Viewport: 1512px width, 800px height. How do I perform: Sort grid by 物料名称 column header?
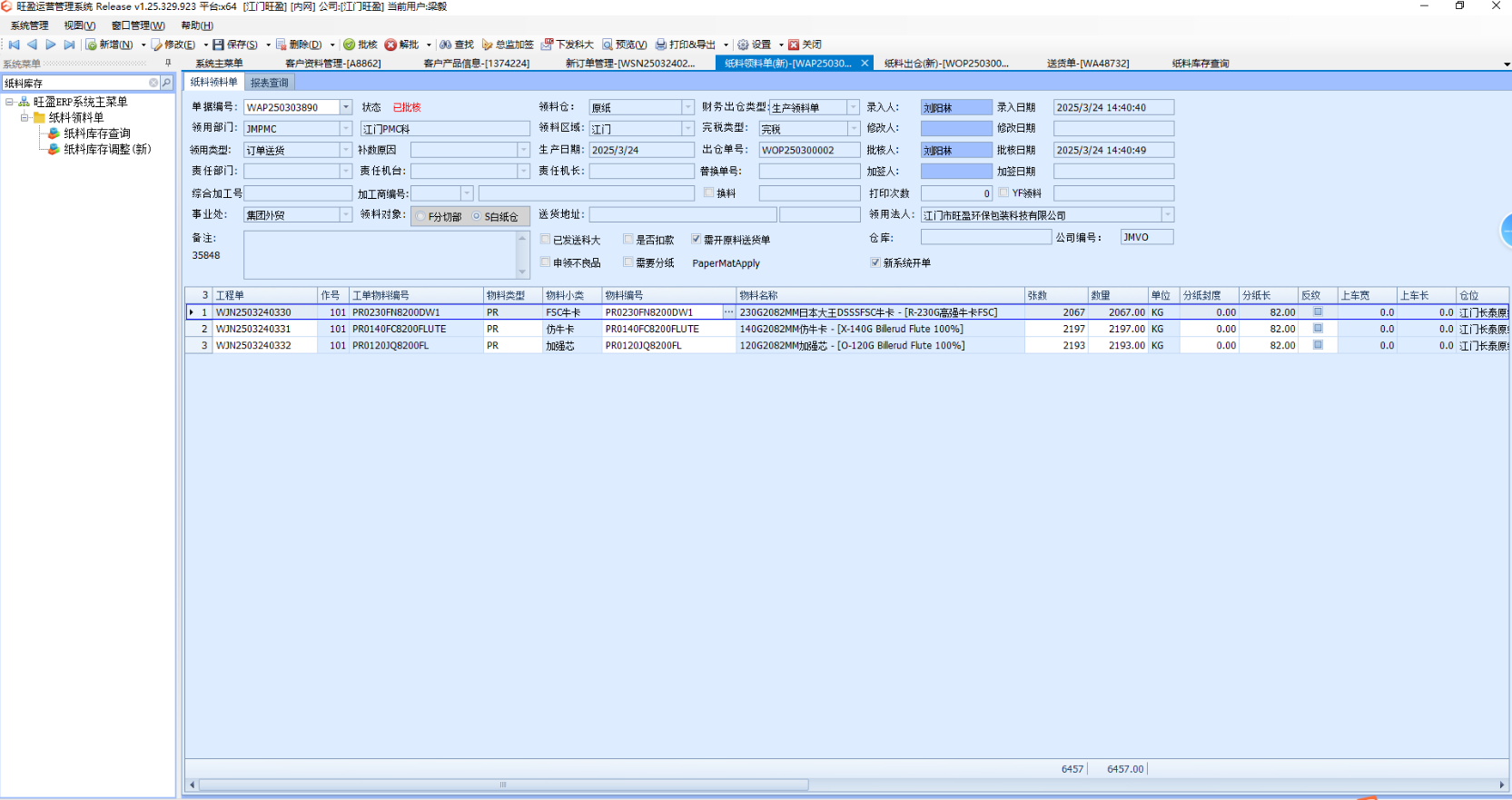tap(879, 295)
